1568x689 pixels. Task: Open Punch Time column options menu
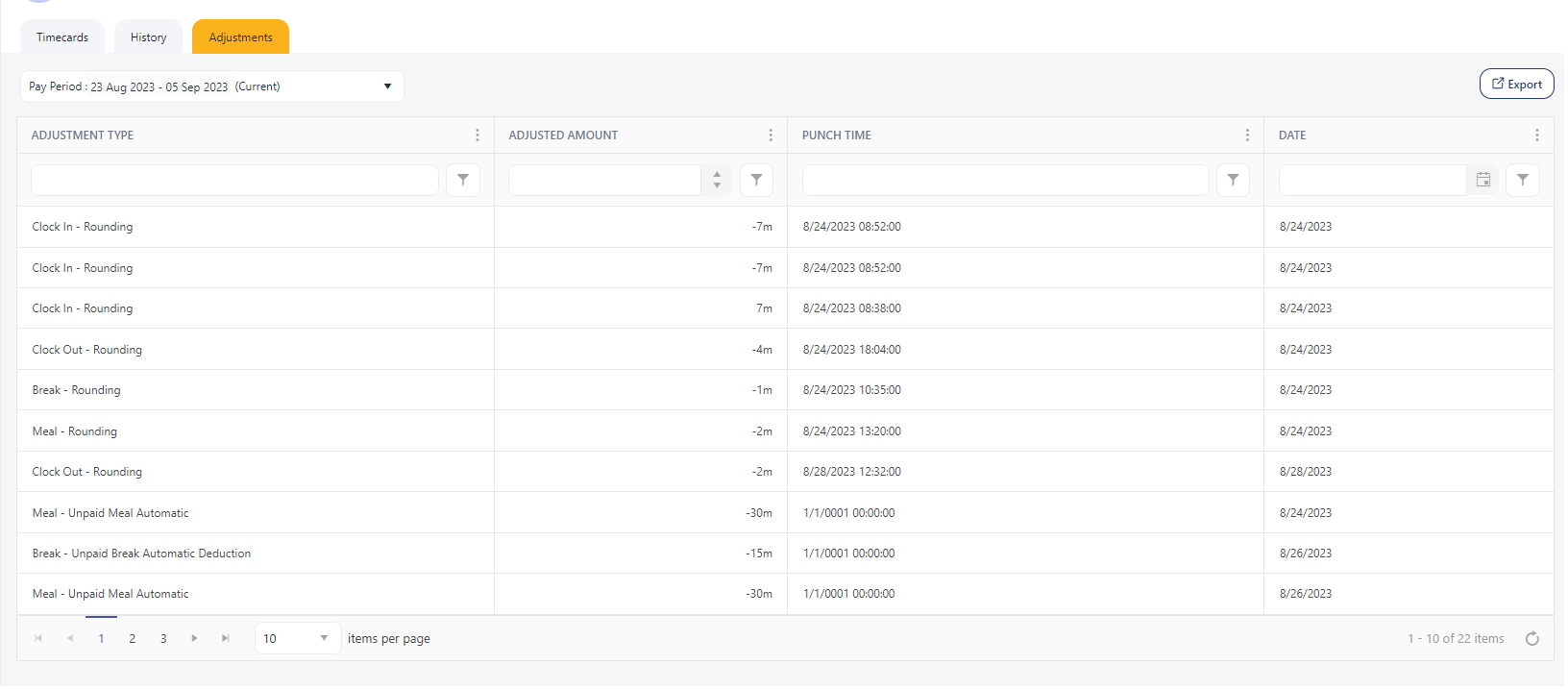(1247, 135)
